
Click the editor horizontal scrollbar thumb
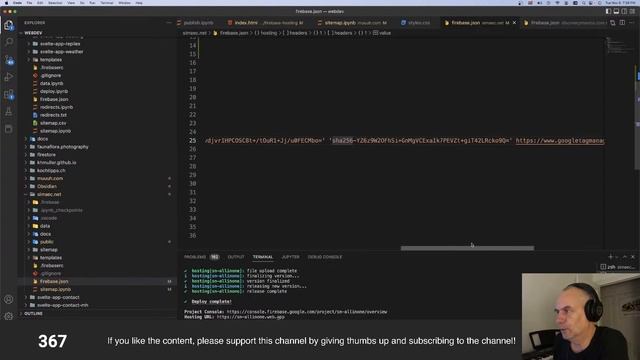(467, 248)
